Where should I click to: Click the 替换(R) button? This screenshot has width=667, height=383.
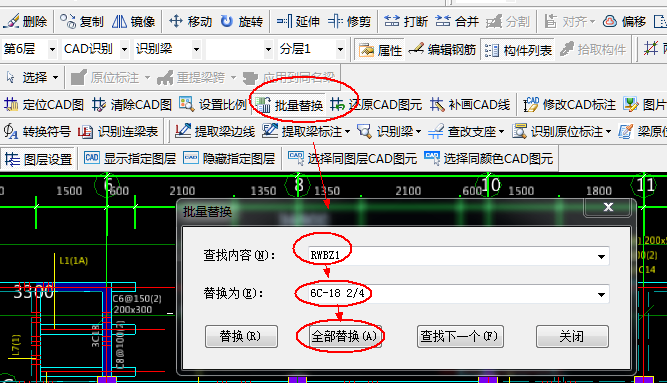pyautogui.click(x=241, y=337)
